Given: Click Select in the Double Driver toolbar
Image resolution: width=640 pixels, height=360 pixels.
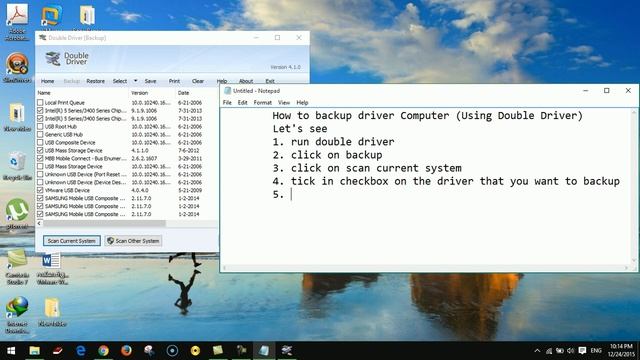Looking at the screenshot, I should [120, 81].
